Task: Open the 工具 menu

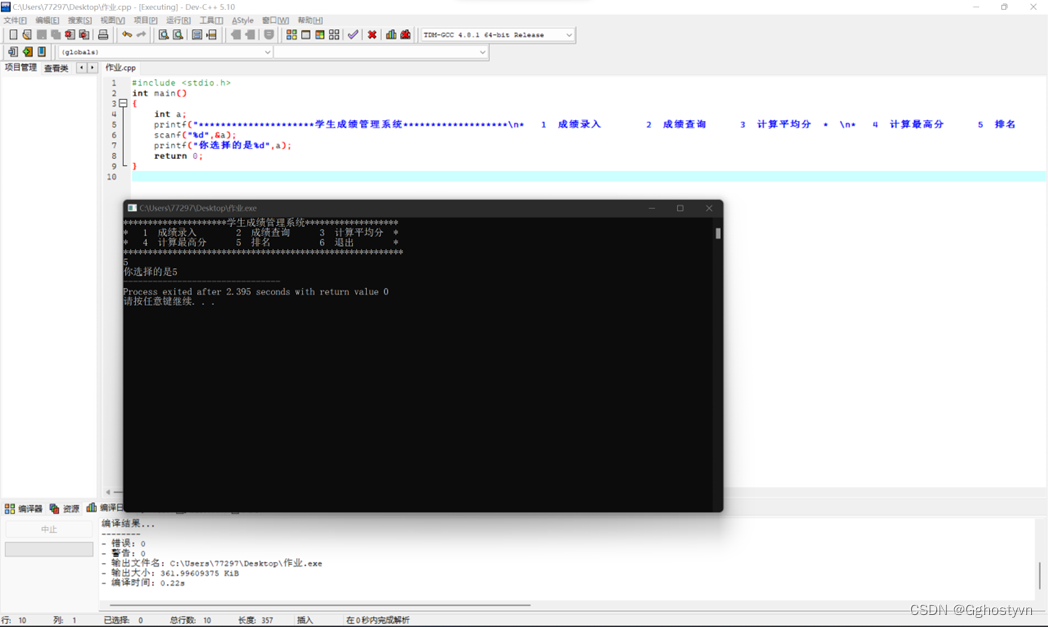Action: [x=211, y=20]
